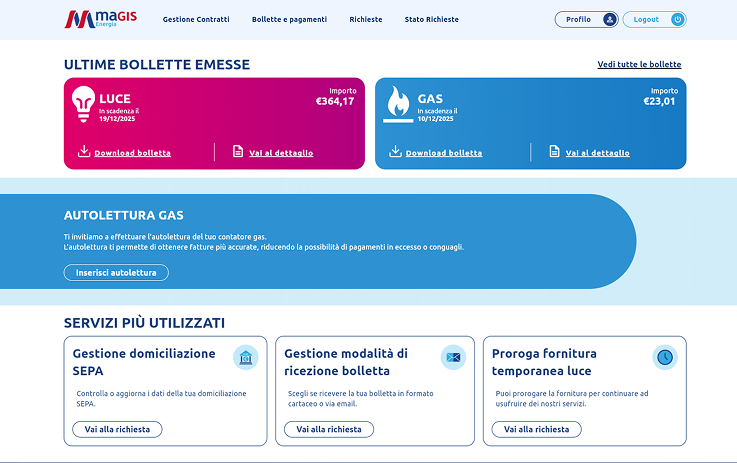
Task: Click the profile user icon
Action: point(609,19)
